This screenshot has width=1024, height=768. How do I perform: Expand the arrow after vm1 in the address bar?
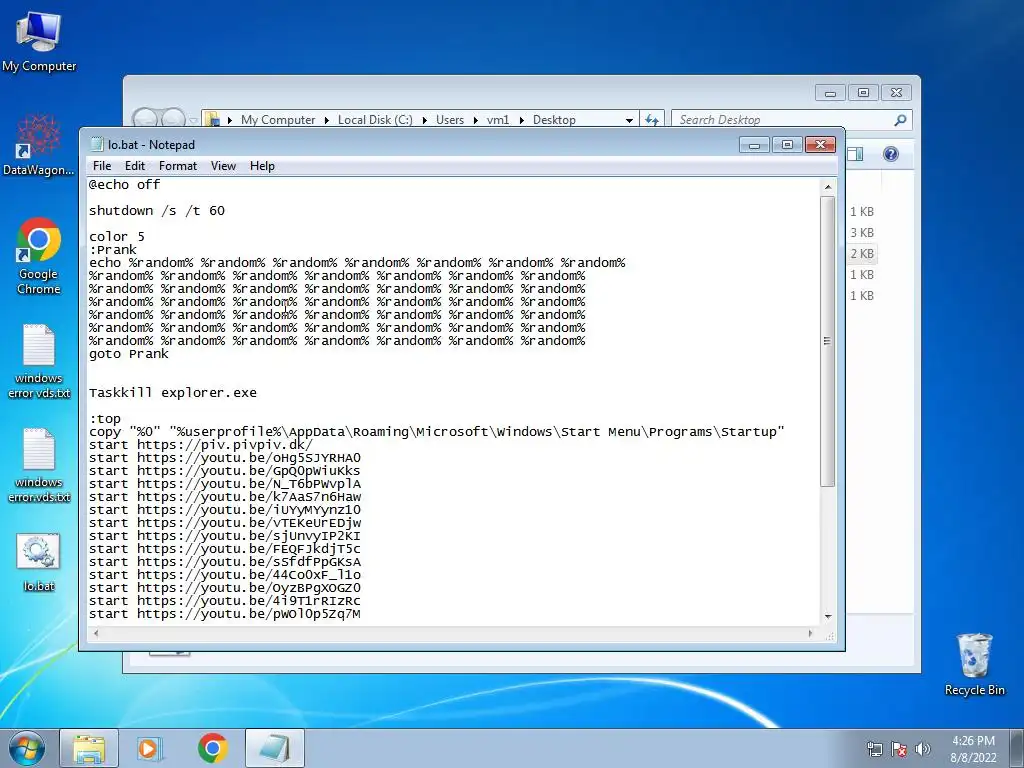tap(522, 120)
